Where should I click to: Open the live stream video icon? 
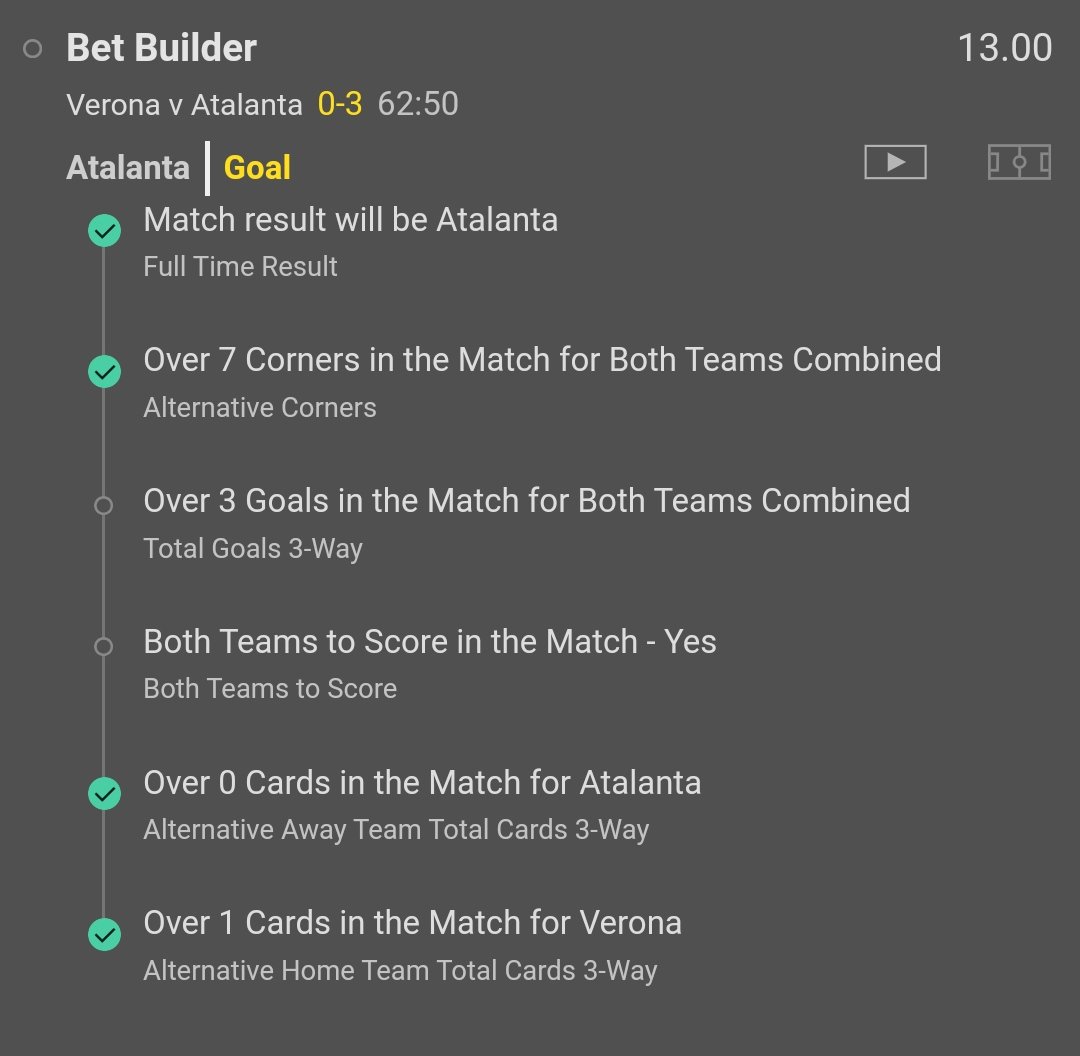[895, 162]
